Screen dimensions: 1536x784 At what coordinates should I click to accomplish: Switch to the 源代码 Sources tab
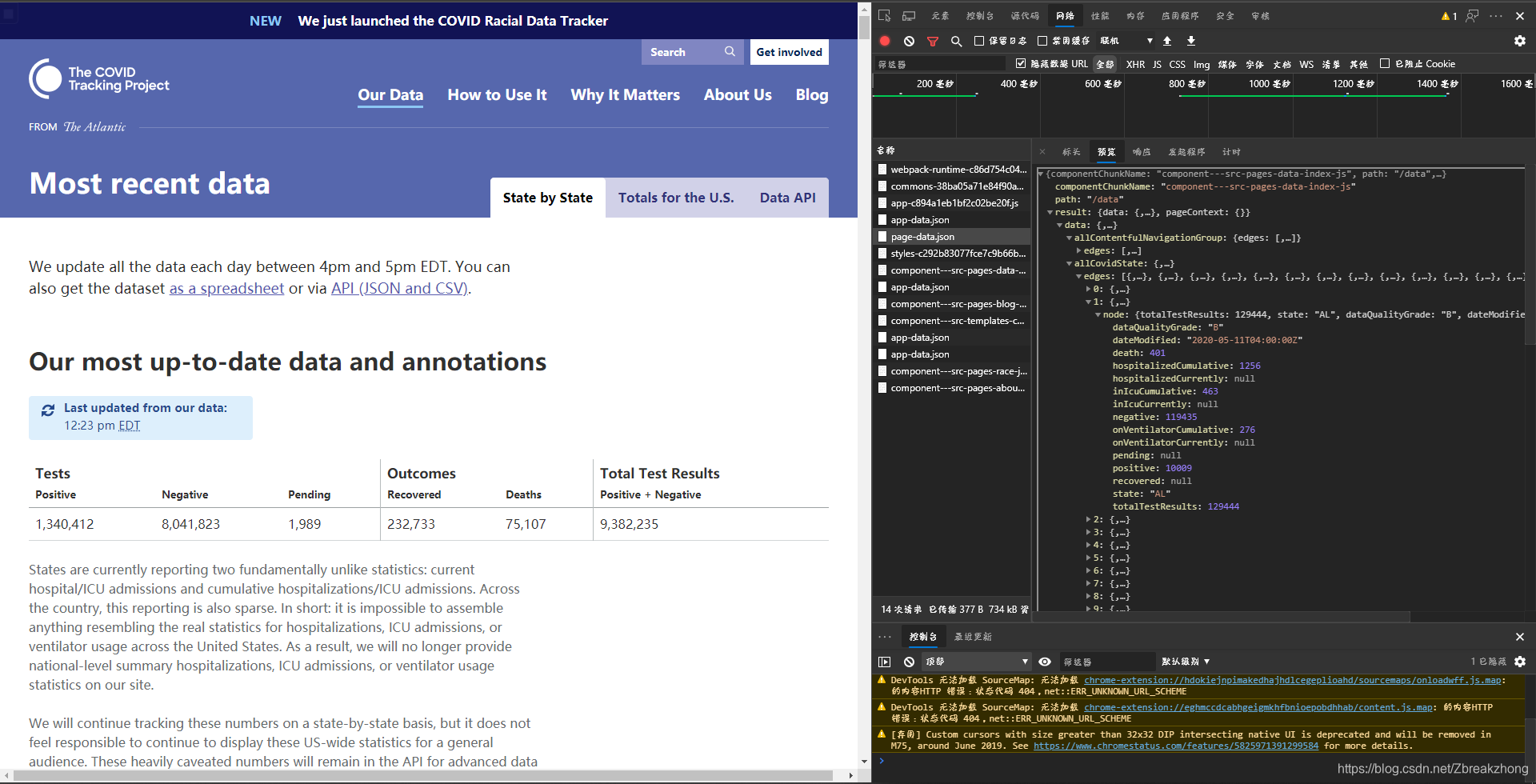[1025, 16]
